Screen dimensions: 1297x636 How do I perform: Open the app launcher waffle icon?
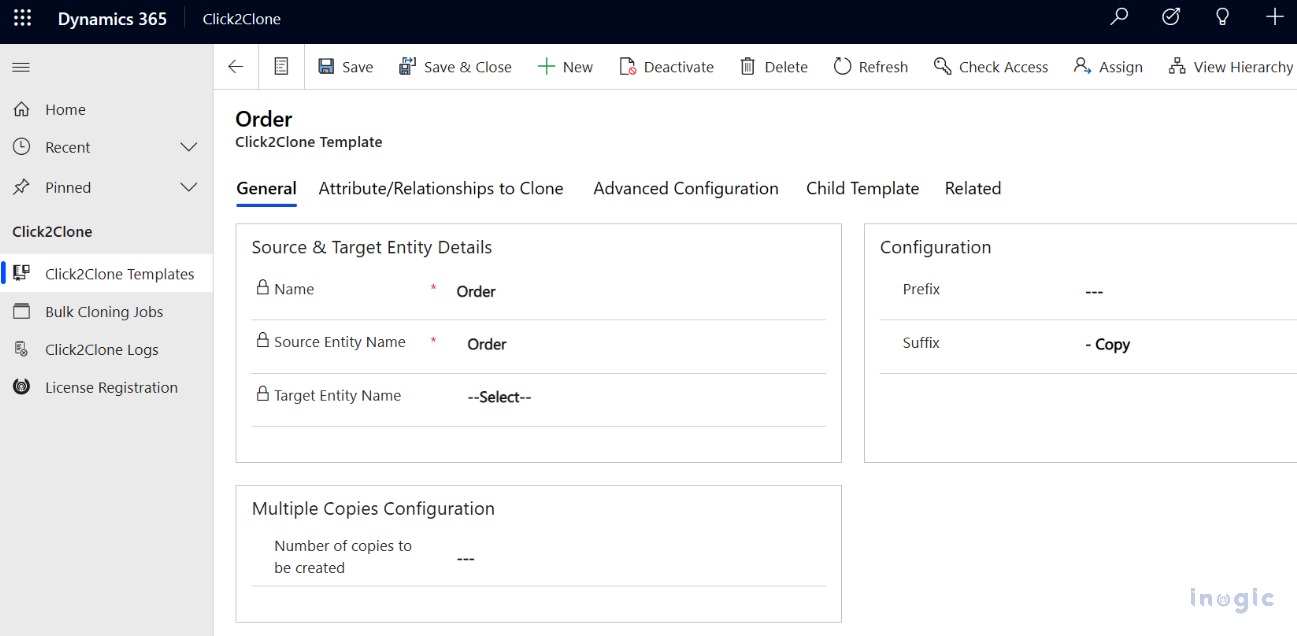22,19
